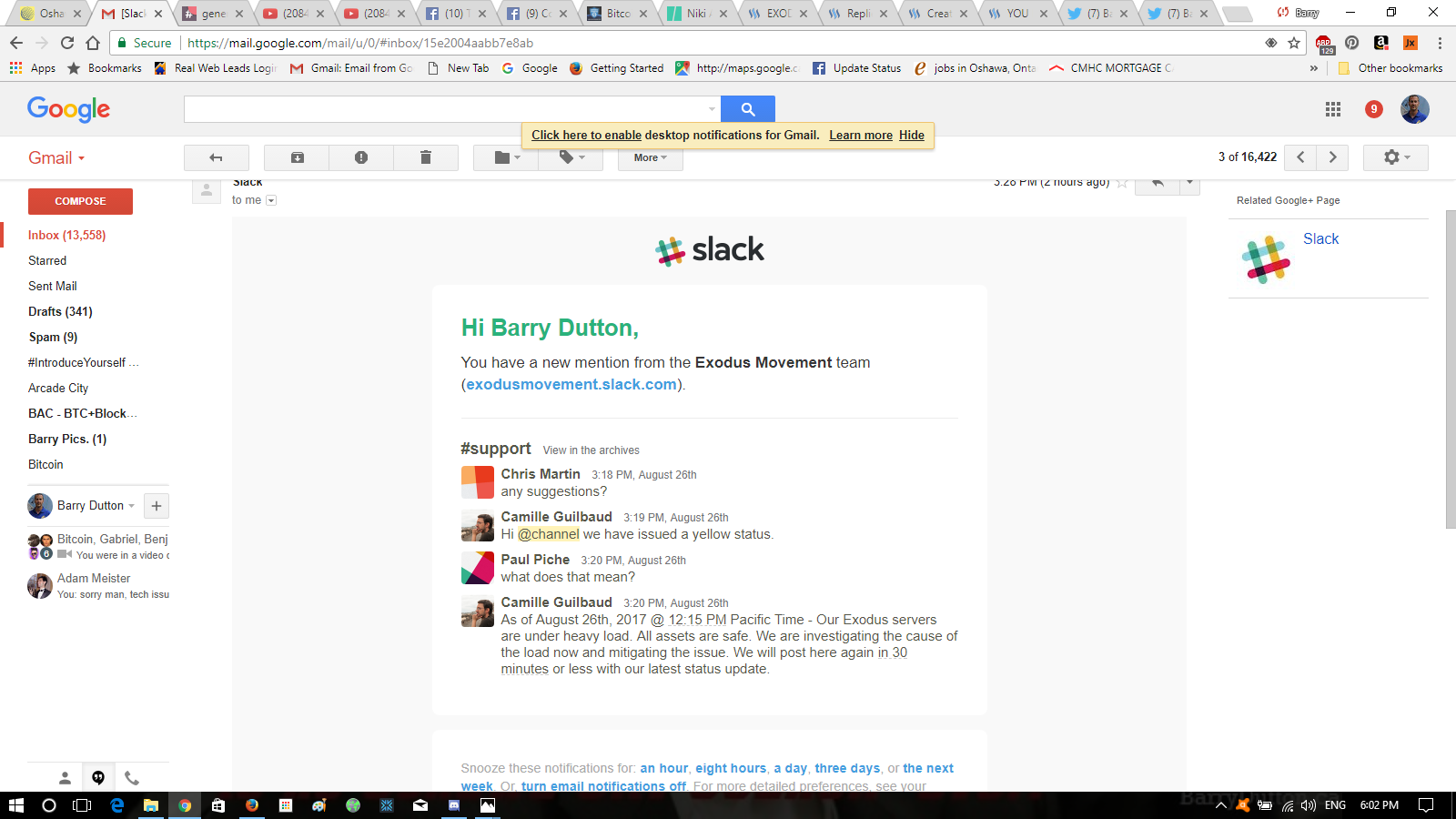Open exodusmovement.slack.com link
Viewport: 1456px width, 819px height.
click(571, 384)
